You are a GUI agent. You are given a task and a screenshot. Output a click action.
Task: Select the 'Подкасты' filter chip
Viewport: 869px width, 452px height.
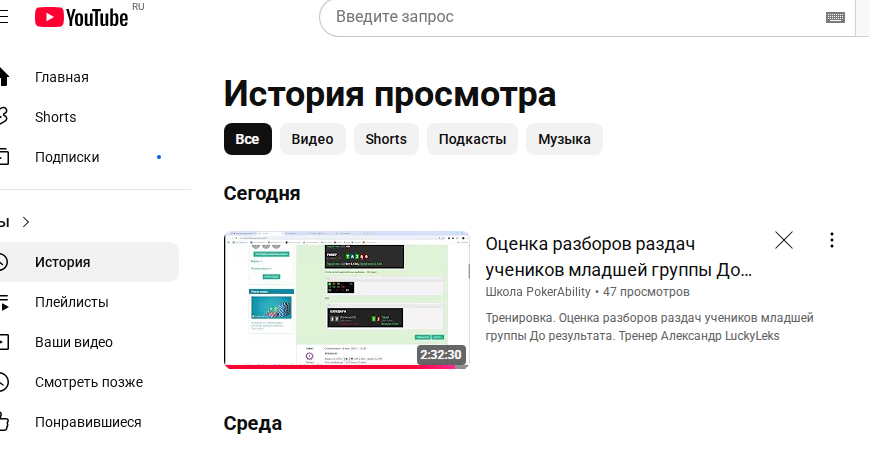[x=472, y=139]
